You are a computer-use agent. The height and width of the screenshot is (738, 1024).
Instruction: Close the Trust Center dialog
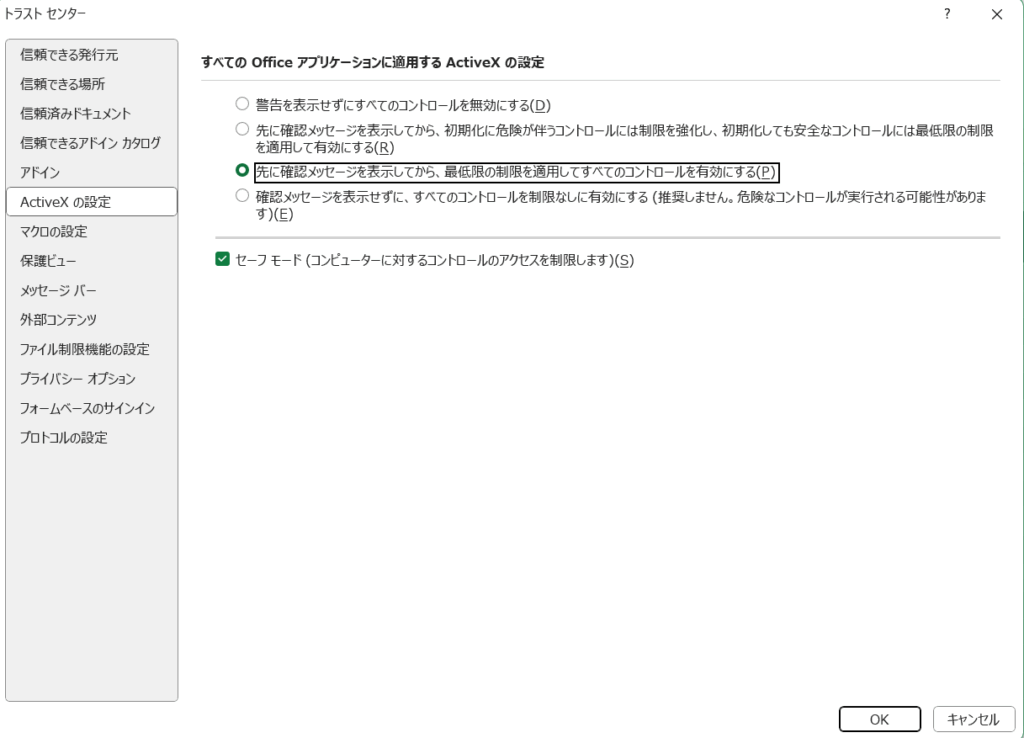996,14
